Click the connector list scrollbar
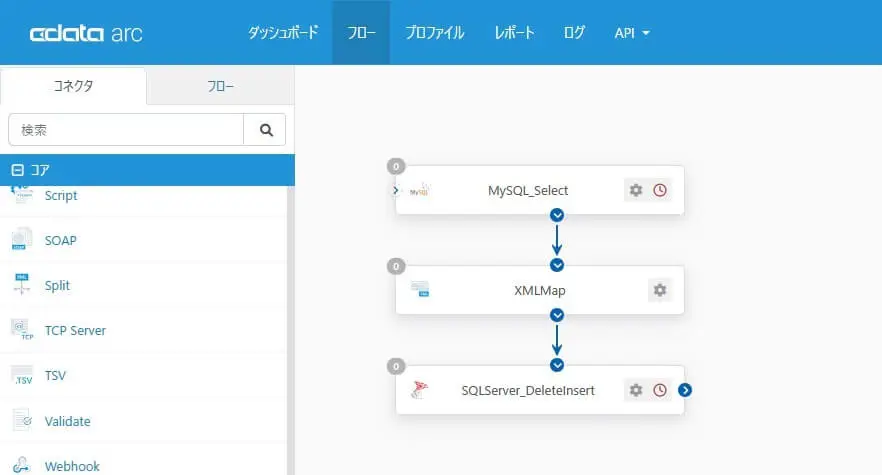This screenshot has width=882, height=475. pyautogui.click(x=291, y=331)
